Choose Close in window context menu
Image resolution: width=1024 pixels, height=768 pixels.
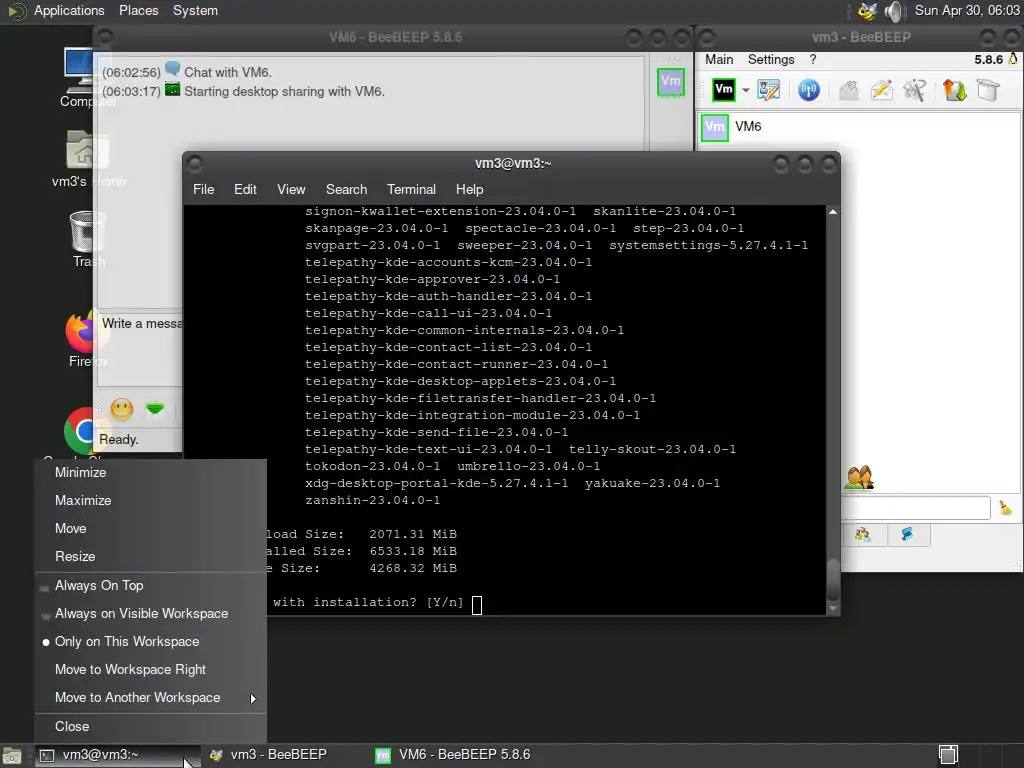click(x=150, y=727)
